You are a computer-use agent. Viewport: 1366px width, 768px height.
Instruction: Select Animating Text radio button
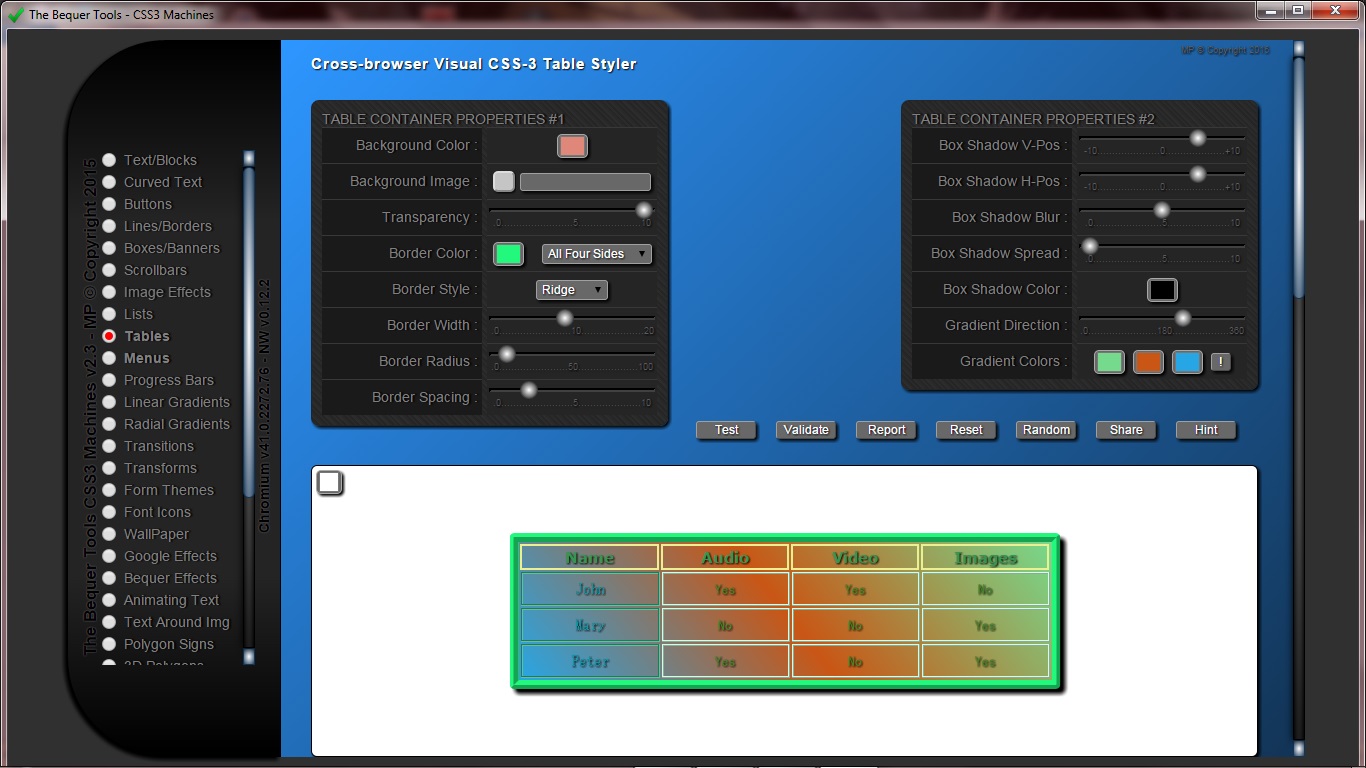click(109, 600)
